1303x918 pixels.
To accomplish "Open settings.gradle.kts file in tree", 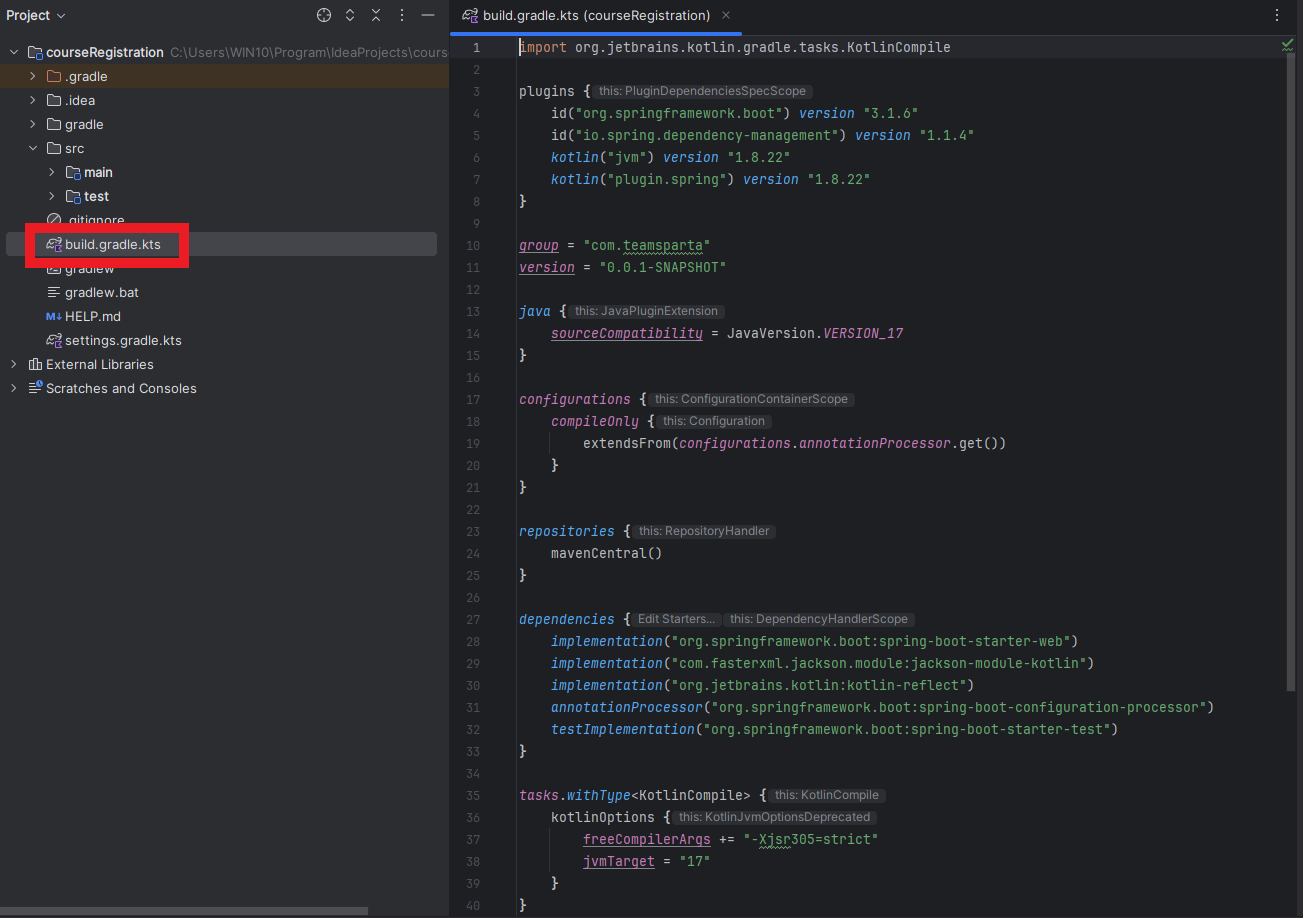I will [x=123, y=340].
